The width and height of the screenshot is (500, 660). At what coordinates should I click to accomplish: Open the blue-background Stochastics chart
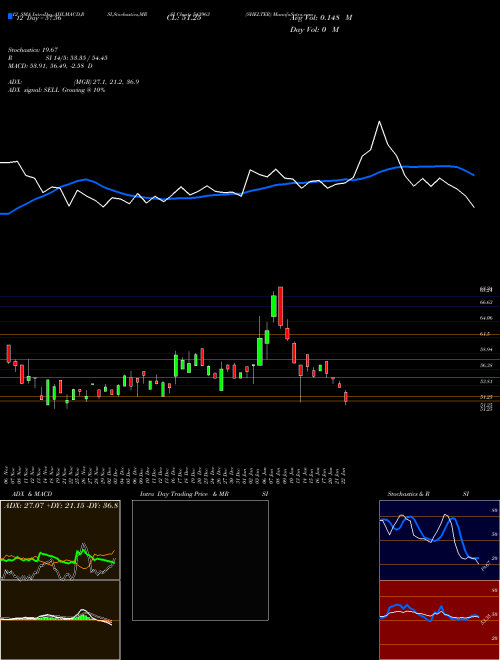pyautogui.click(x=439, y=540)
